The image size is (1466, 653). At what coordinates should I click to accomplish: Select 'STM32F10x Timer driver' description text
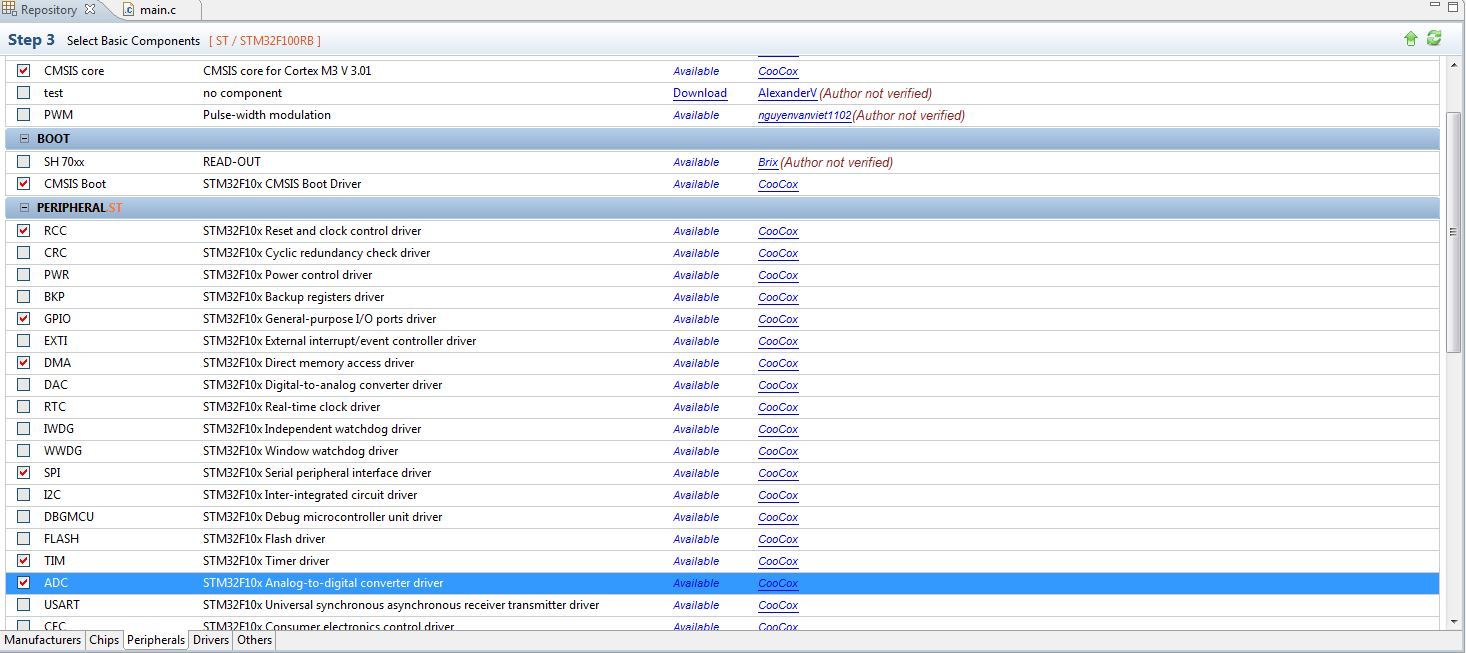[266, 561]
